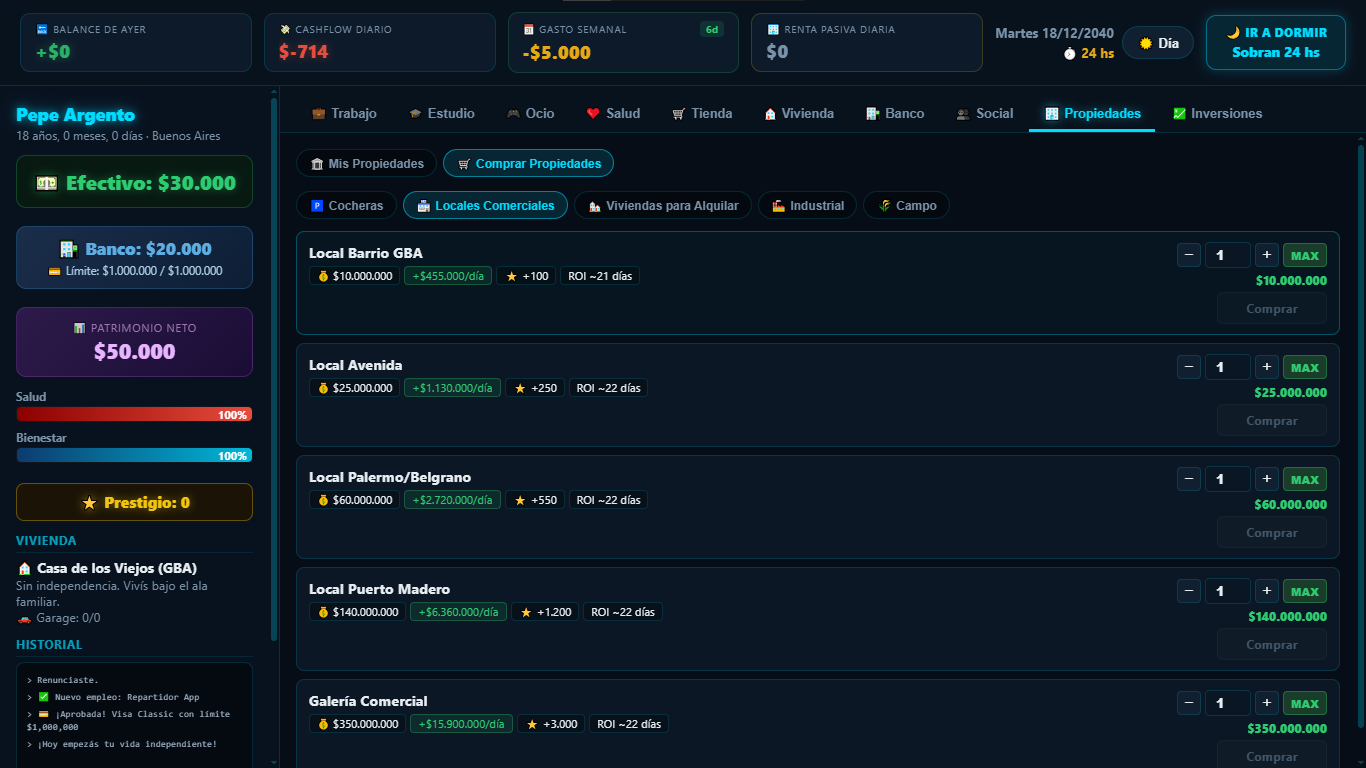Screen dimensions: 1366x768
Task: Click the 24 hs stopwatch icon
Action: point(1069,54)
